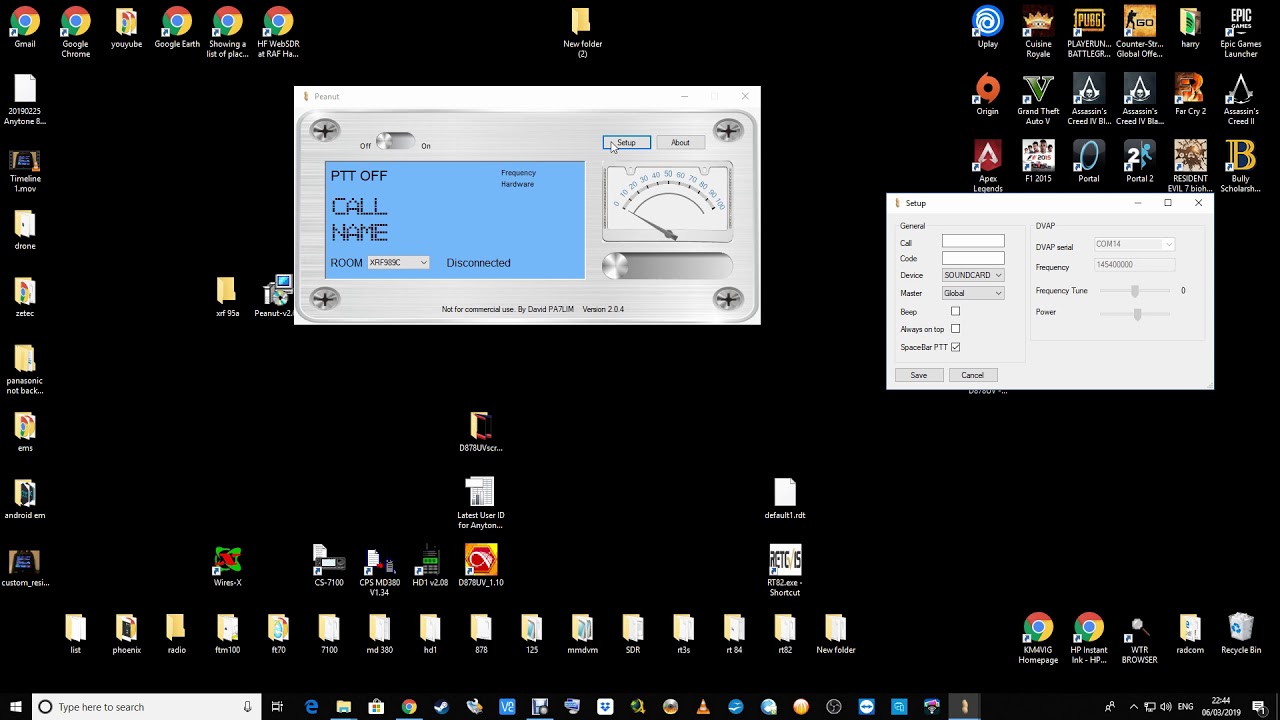This screenshot has width=1280, height=720.
Task: Select the xrf 95a folder
Action: 227,296
